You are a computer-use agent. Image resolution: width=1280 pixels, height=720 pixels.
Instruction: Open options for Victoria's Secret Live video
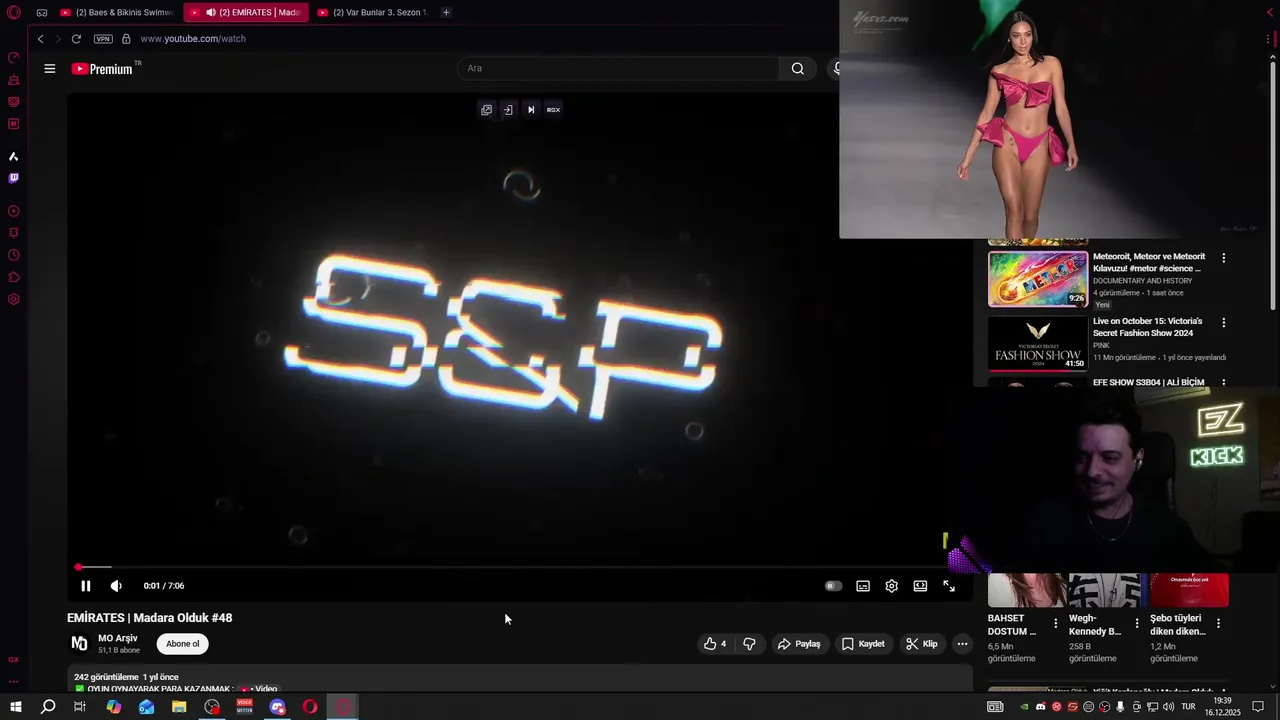click(x=1223, y=323)
